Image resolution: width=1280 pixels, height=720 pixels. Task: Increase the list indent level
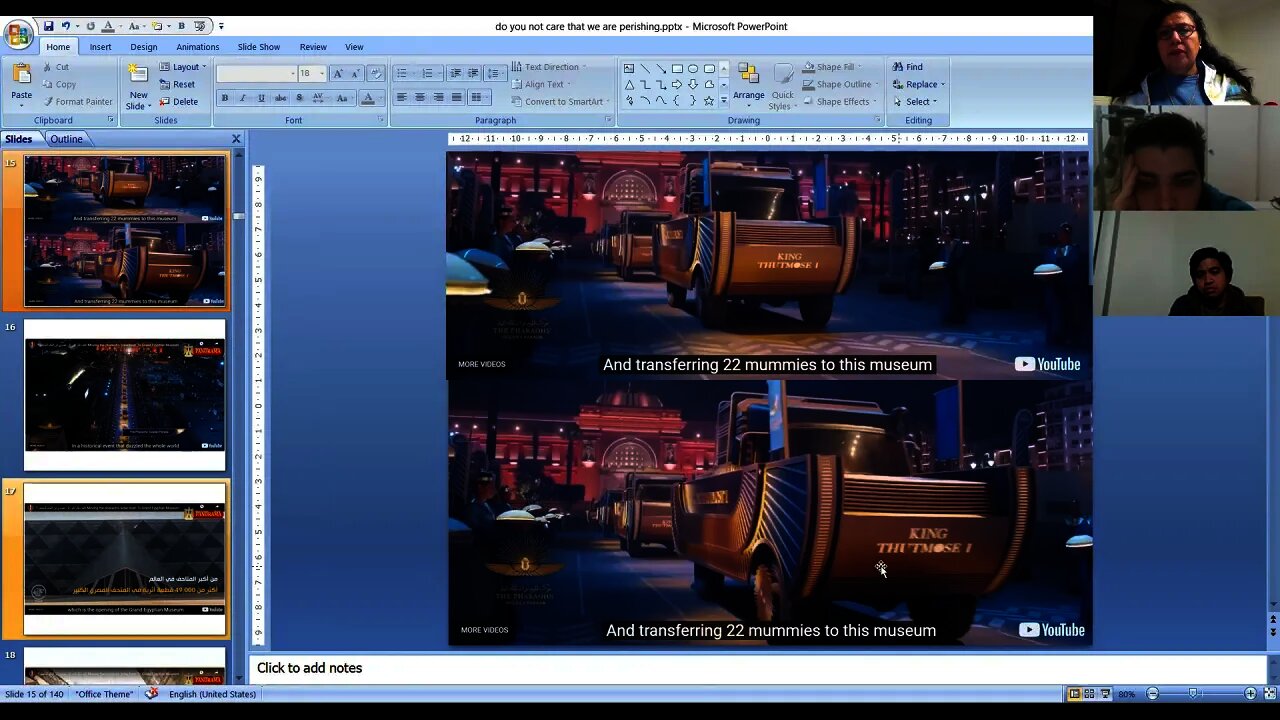474,74
